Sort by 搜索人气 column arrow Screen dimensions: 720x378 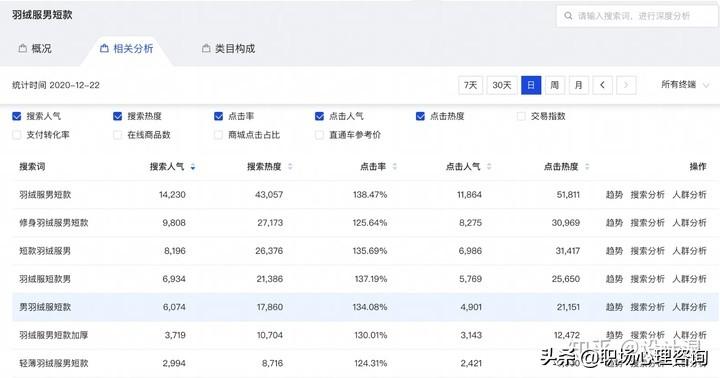click(193, 167)
